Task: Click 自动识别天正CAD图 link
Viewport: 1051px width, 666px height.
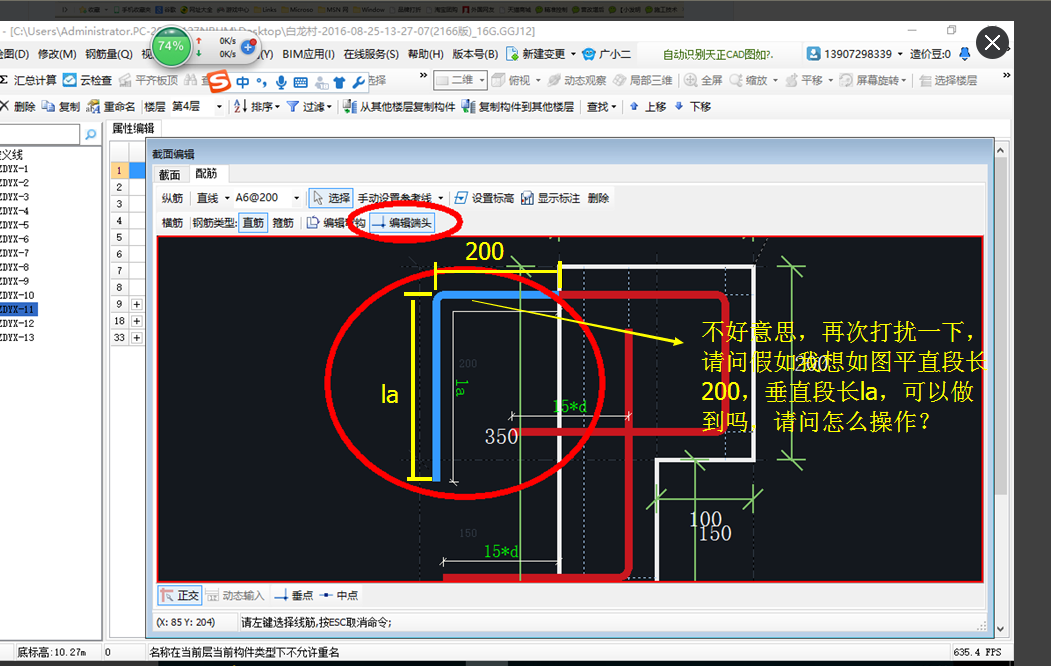Action: 717,54
